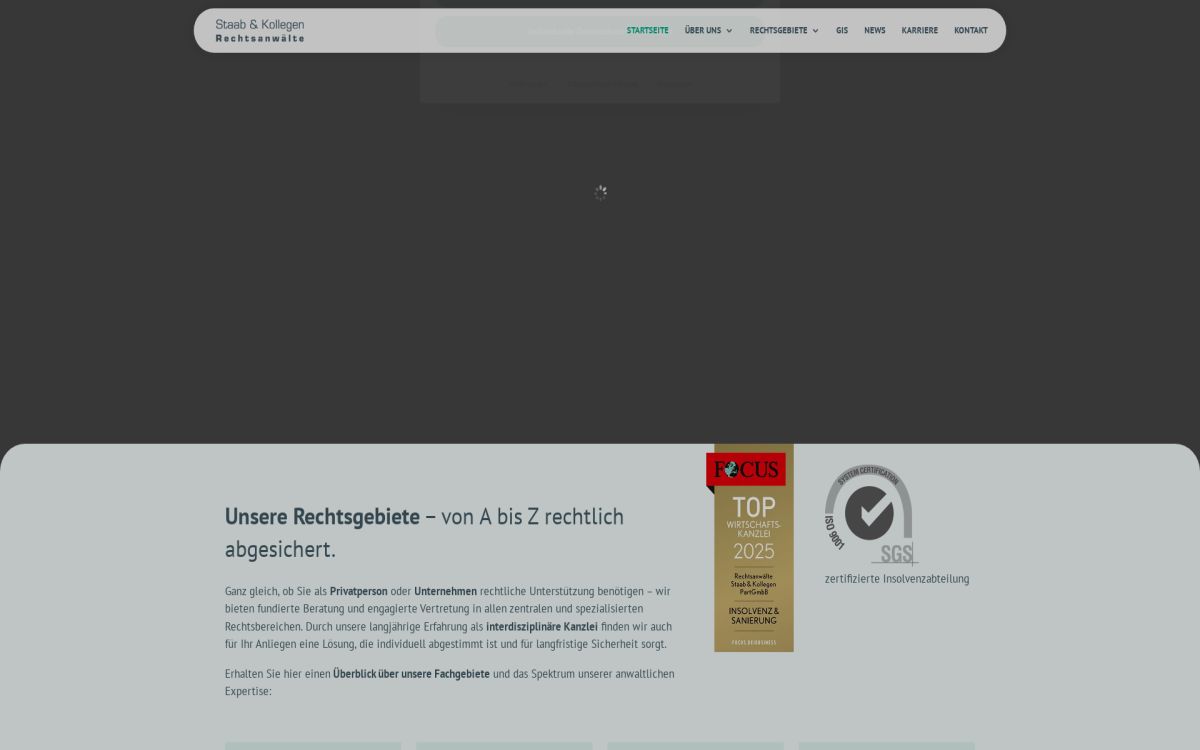Expand the chevron next to Über uns

point(729,31)
